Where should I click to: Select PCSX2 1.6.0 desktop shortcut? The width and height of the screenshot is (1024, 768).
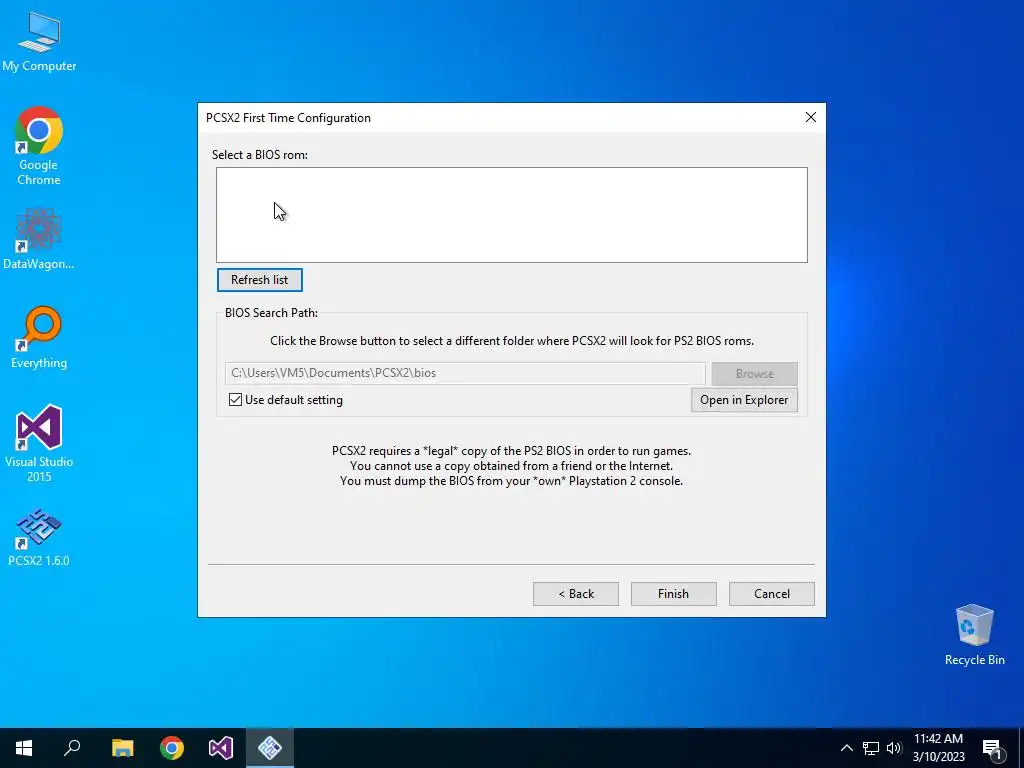39,537
